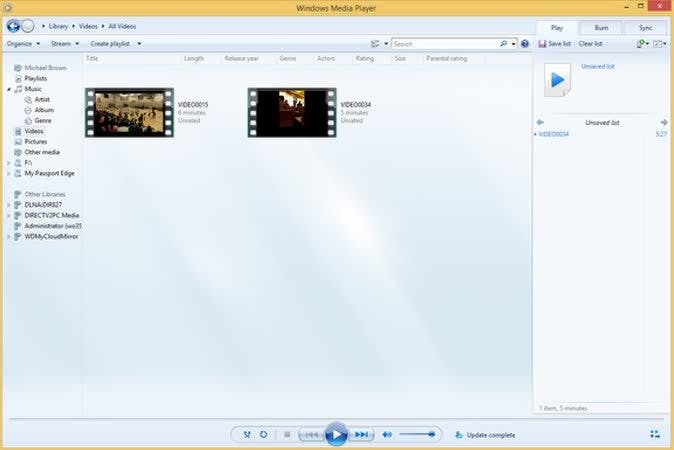674x450 pixels.
Task: Sort by the Length column header
Action: [x=194, y=58]
